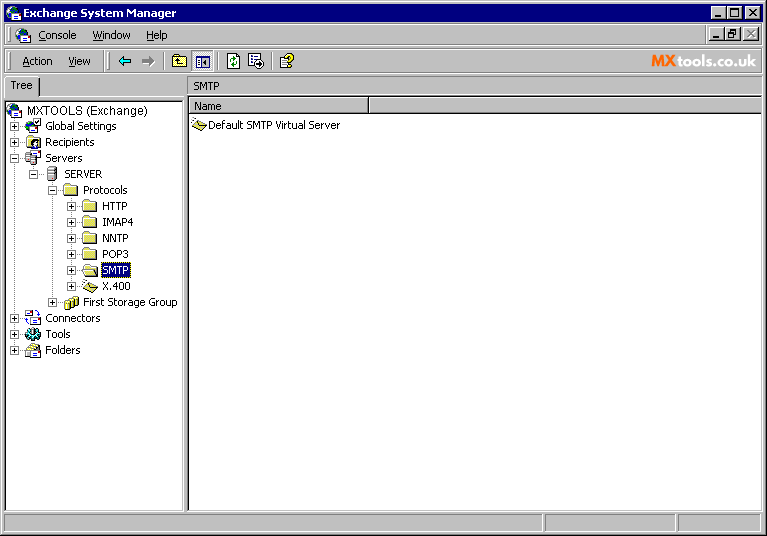Open the View menu

pos(79,61)
